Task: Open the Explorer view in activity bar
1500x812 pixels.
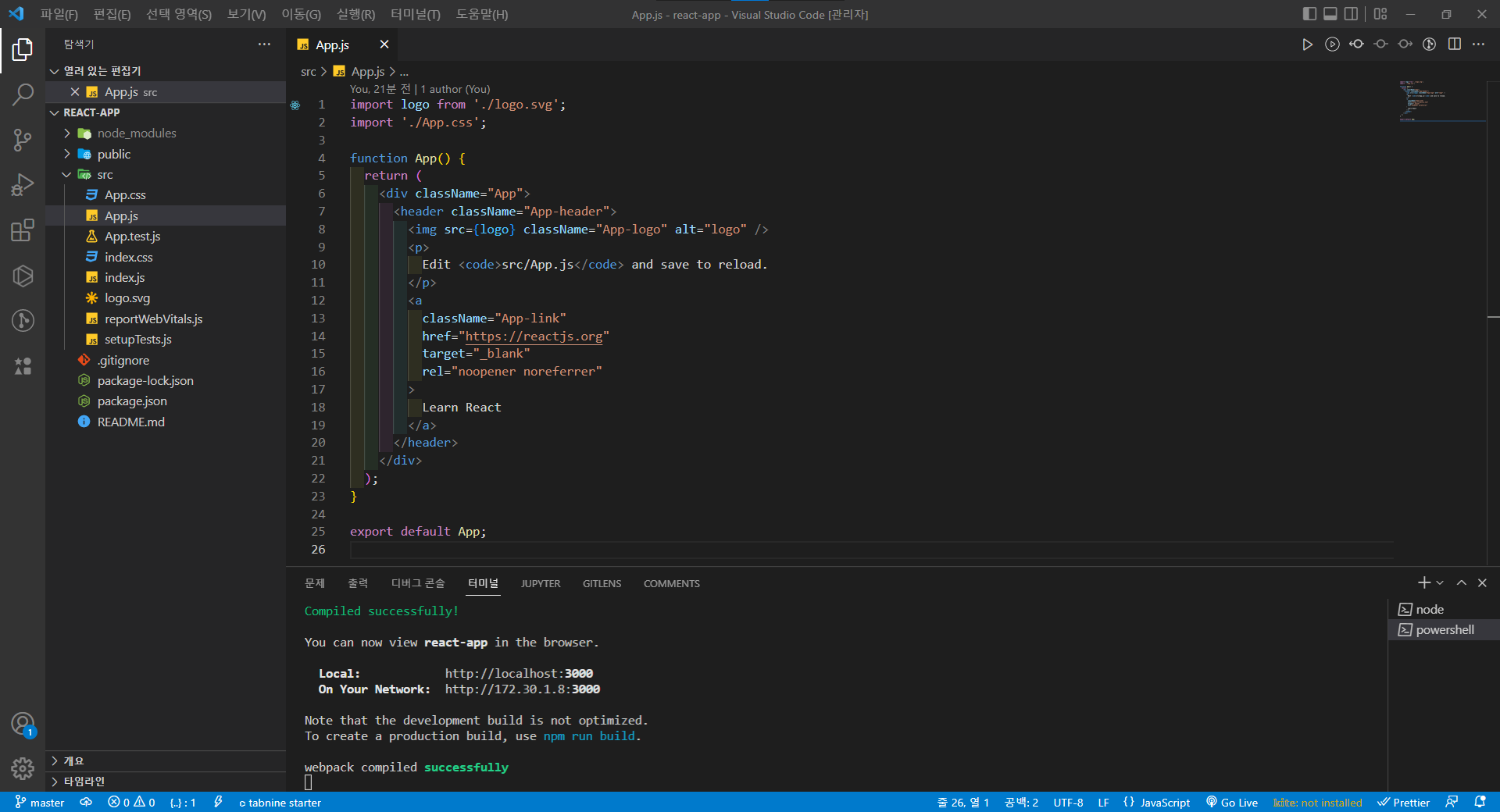Action: 23,50
